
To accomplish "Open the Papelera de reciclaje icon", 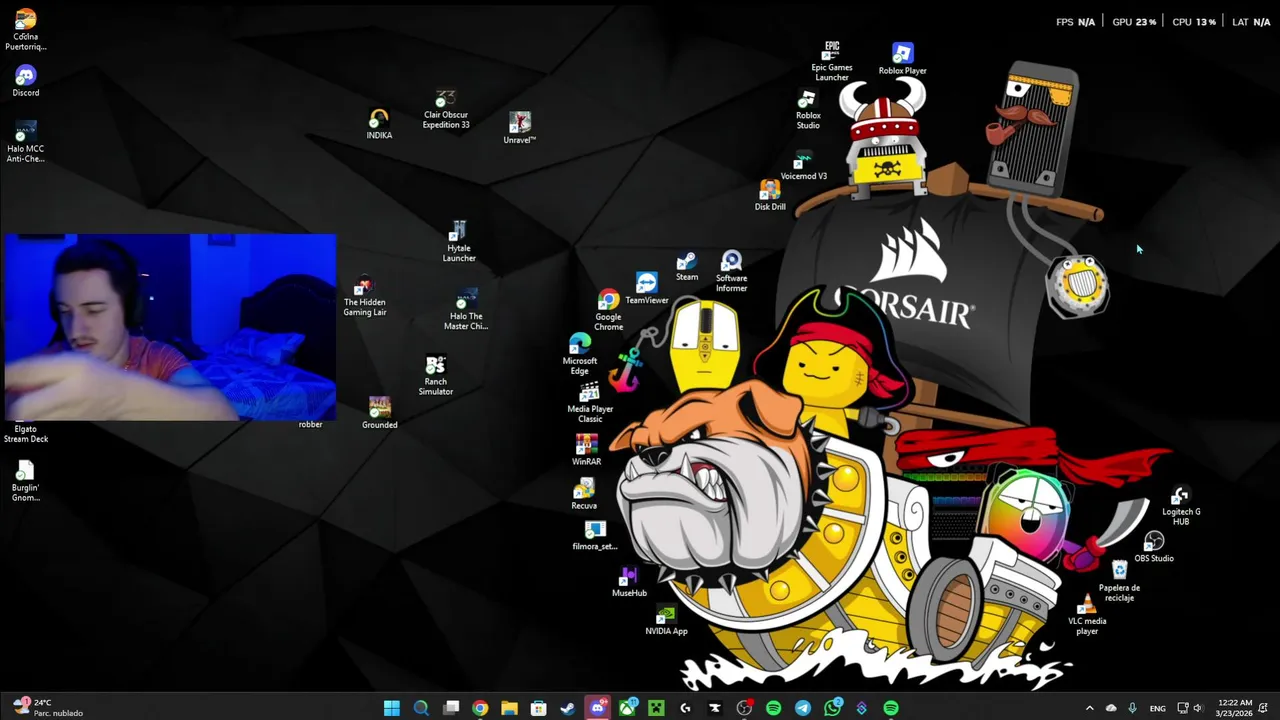I will point(1119,581).
